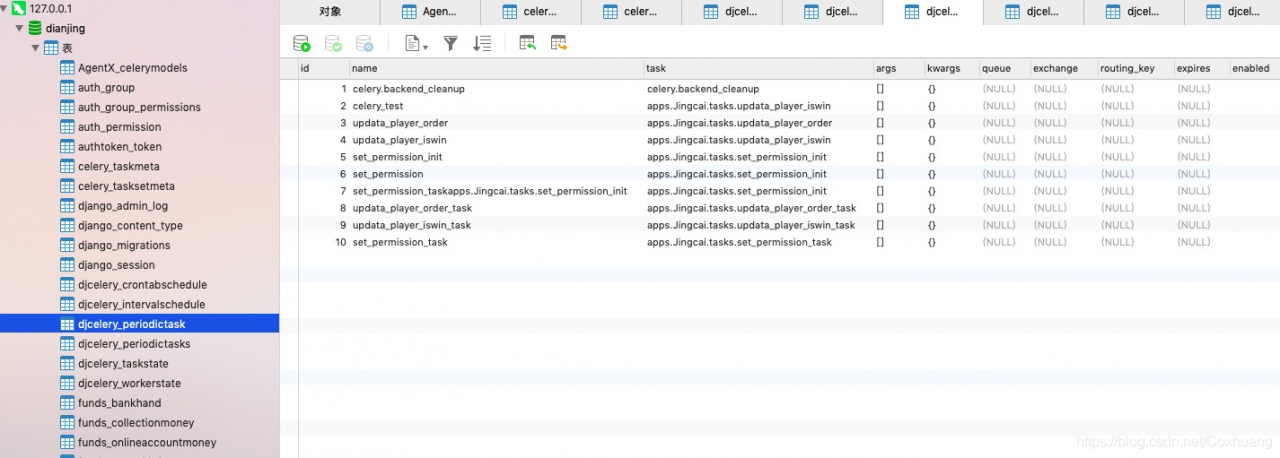Click the args column header

coord(899,68)
